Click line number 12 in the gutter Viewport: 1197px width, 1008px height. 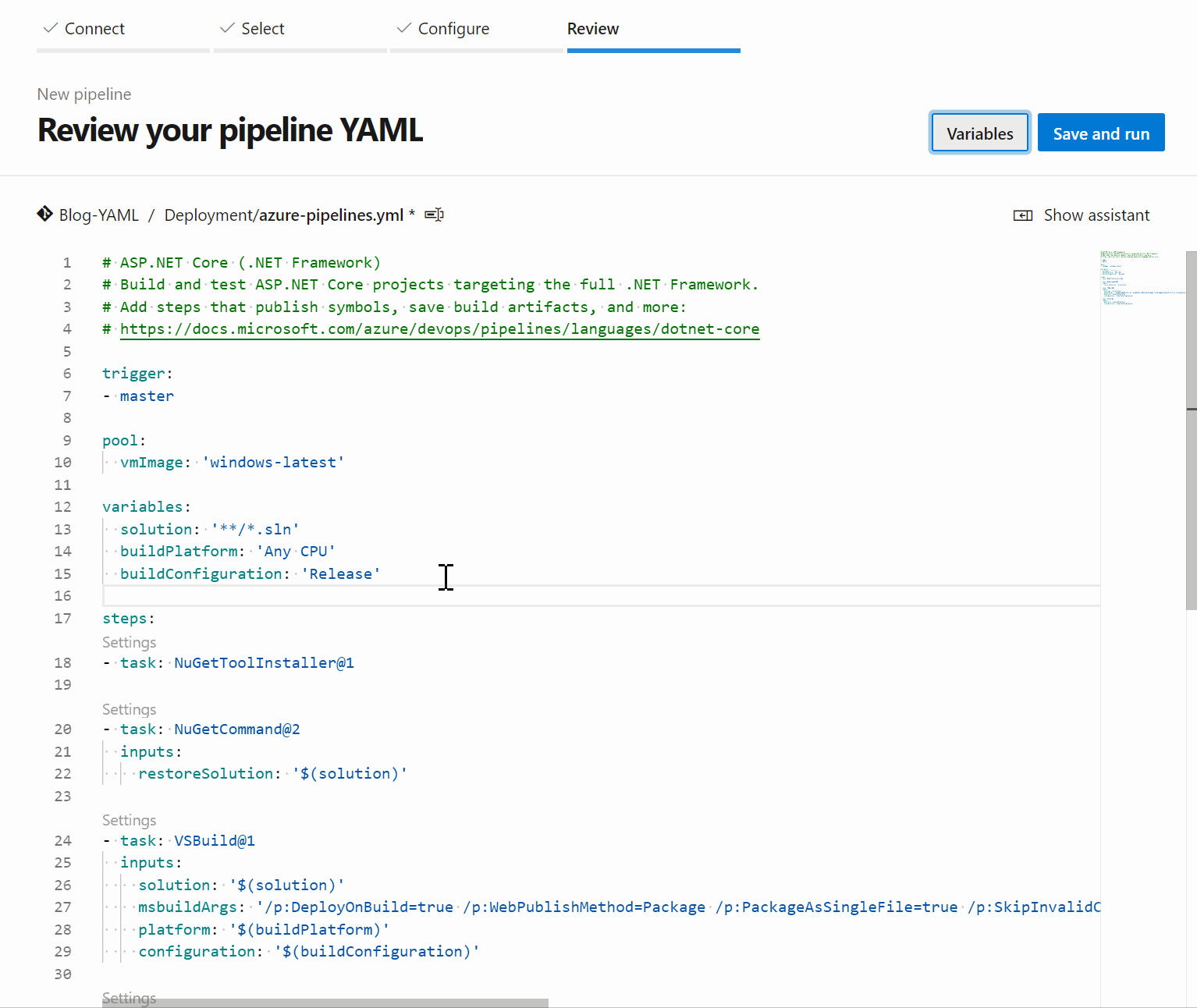[x=62, y=507]
